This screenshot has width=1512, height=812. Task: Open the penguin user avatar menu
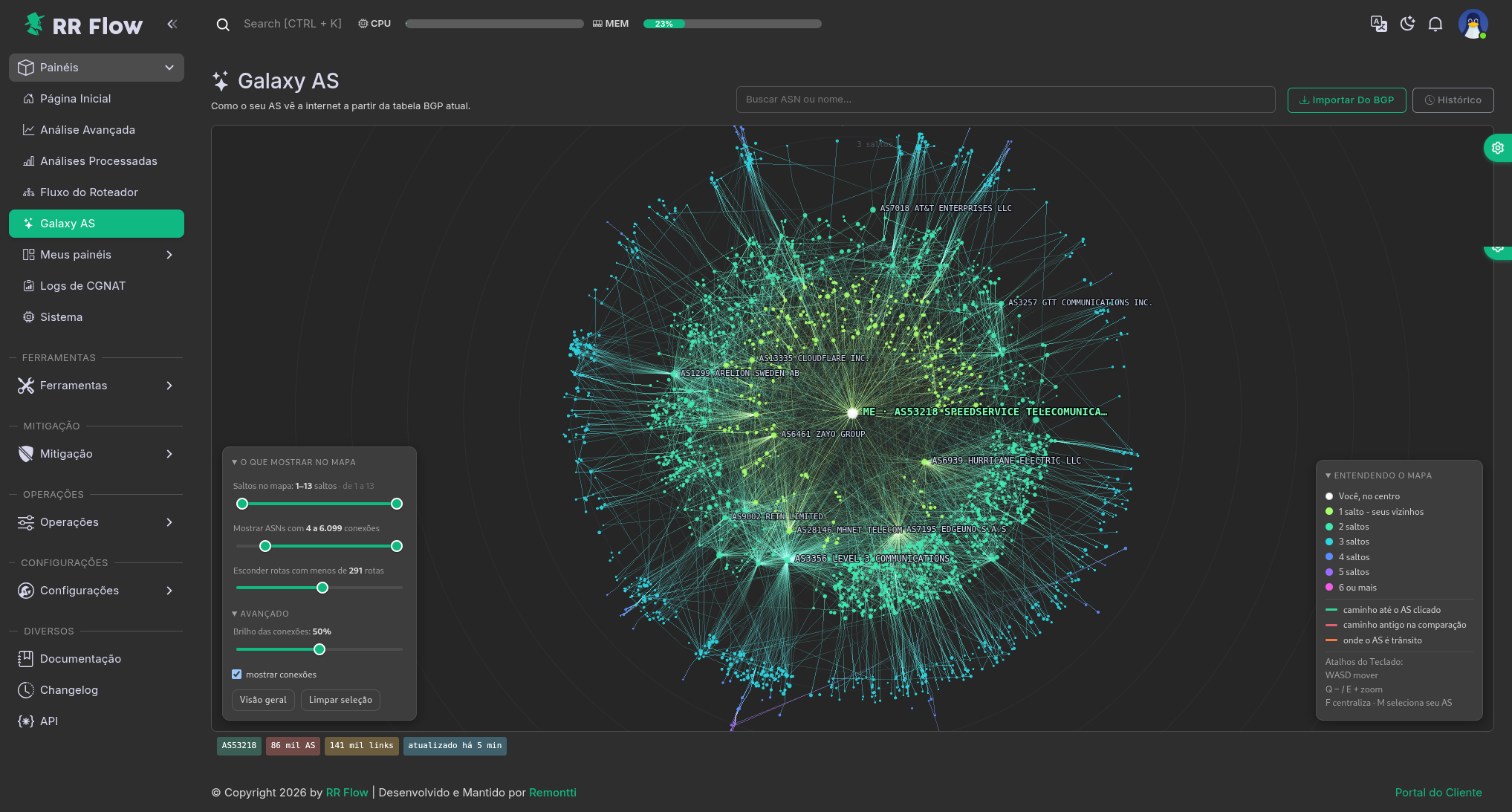point(1473,24)
